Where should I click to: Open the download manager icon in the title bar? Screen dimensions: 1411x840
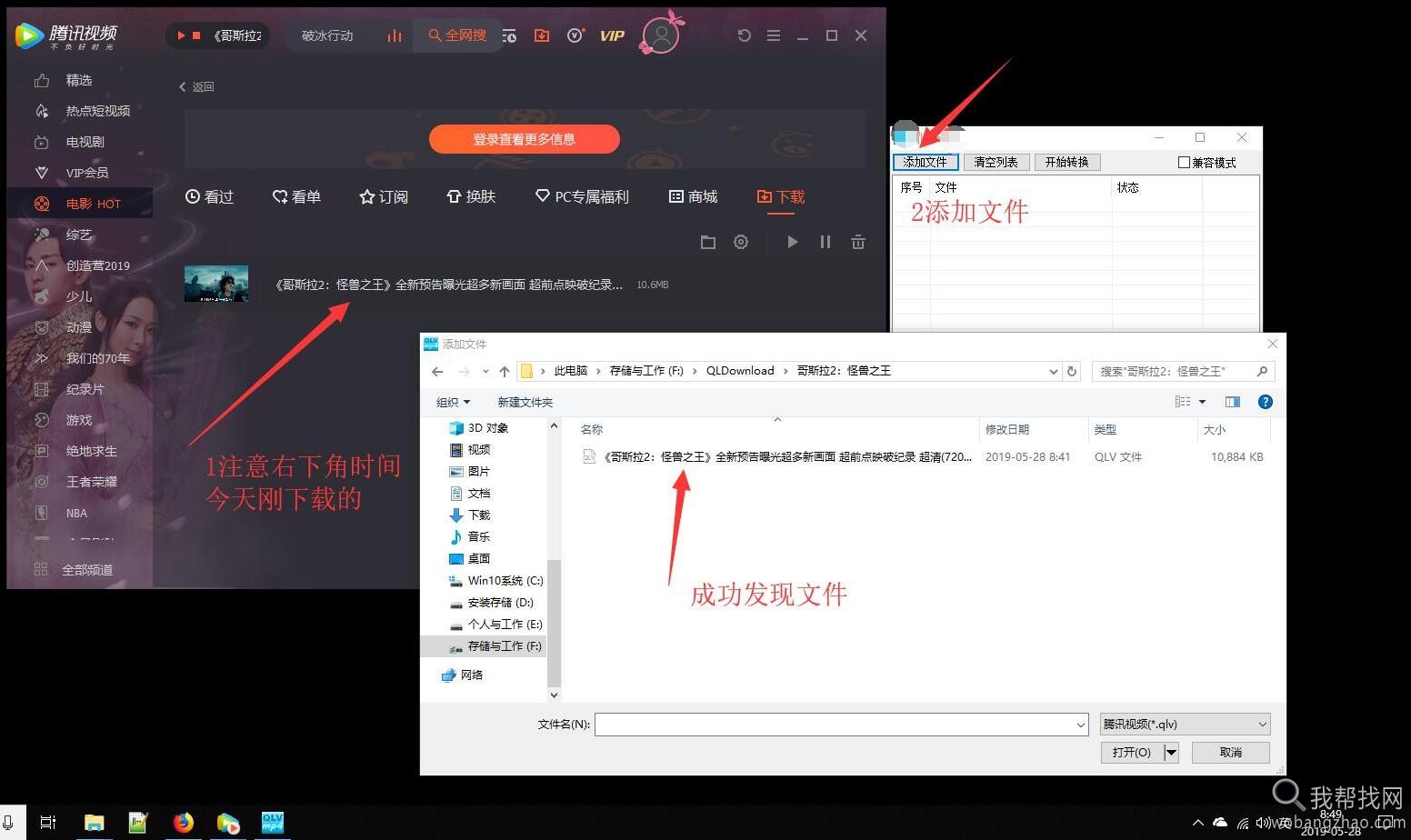click(x=542, y=35)
